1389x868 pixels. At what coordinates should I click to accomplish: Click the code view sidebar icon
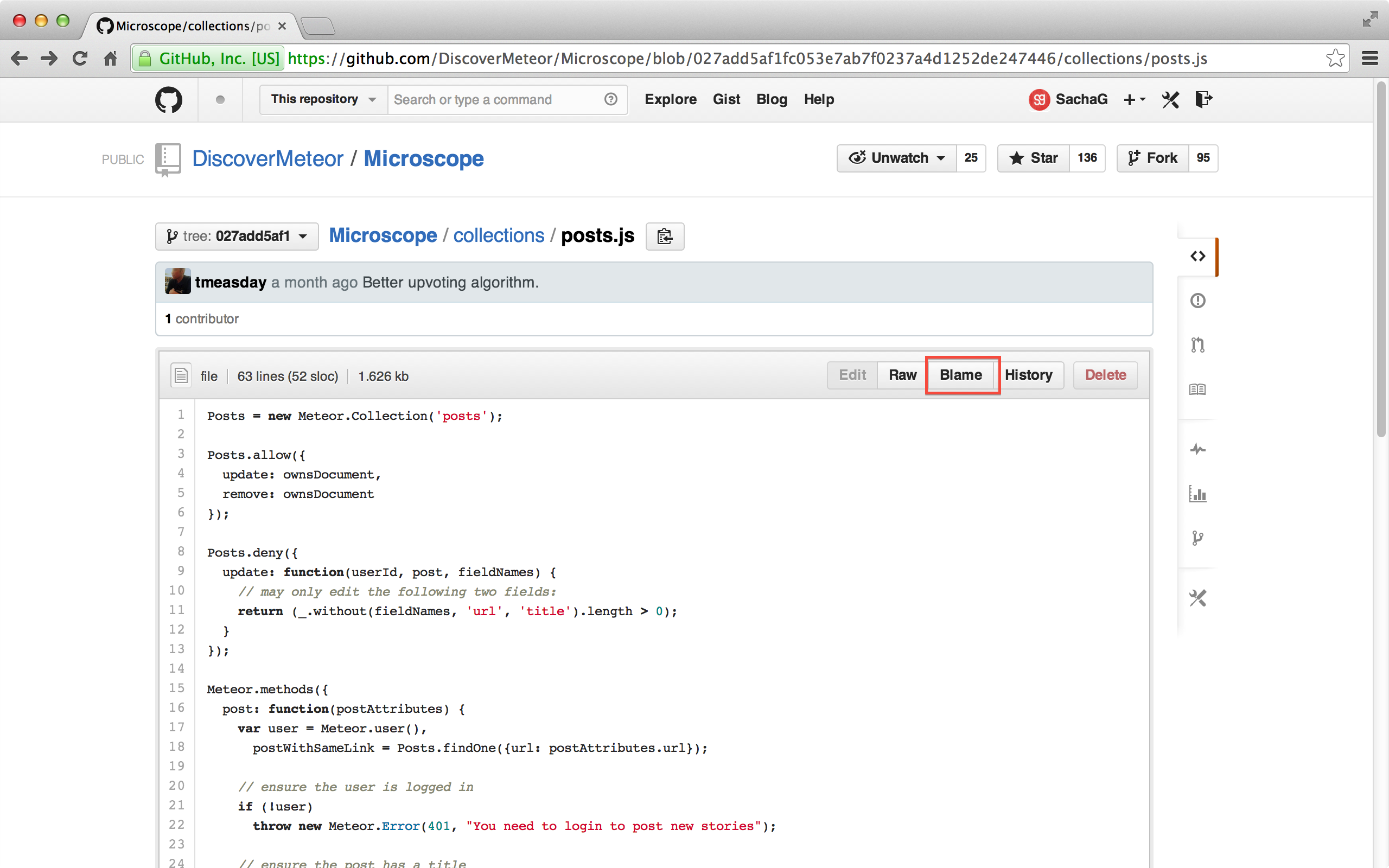[1198, 256]
